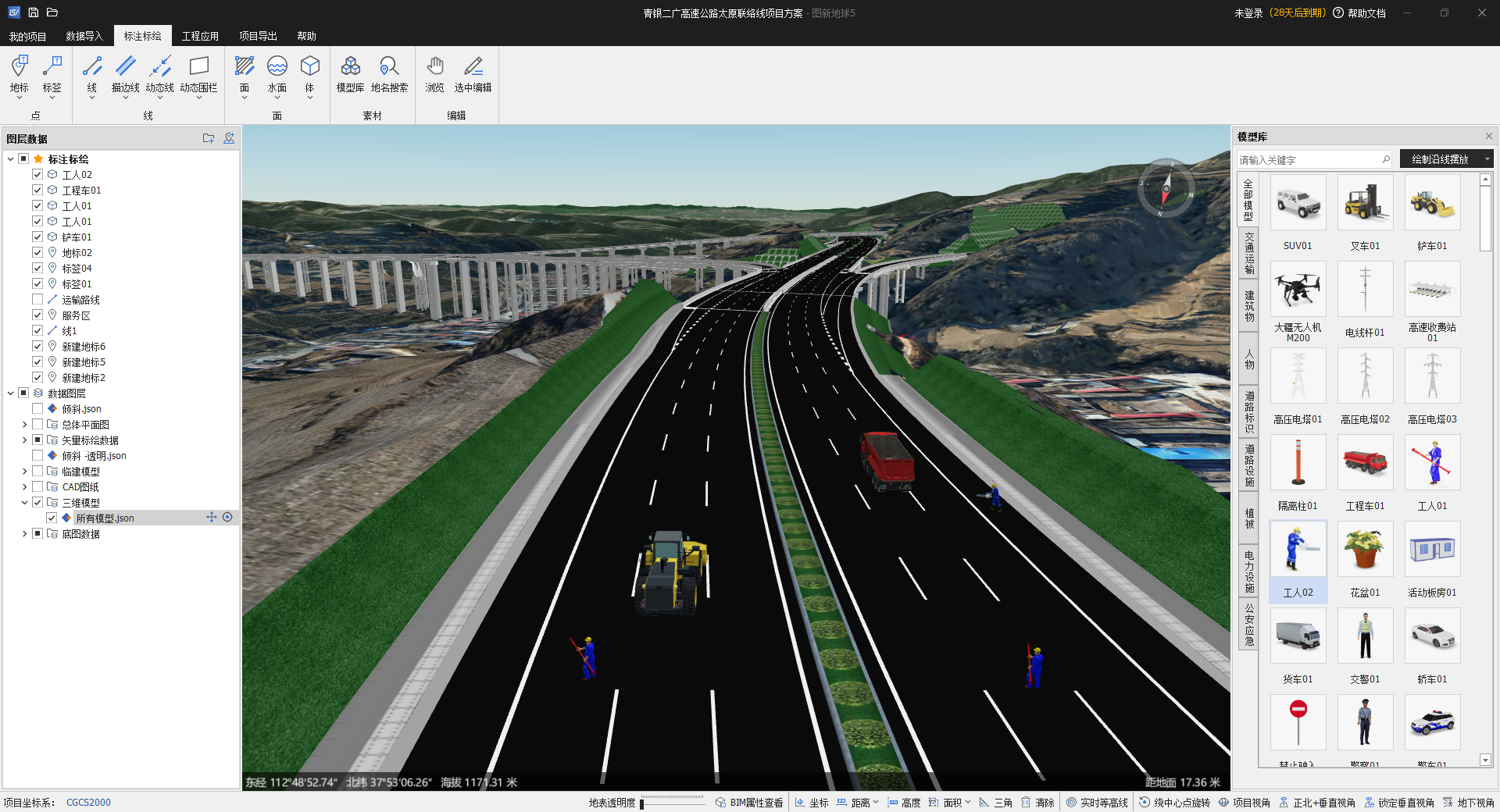This screenshot has width=1500, height=812.
Task: Click the compass in the 3D view
Action: 1166,189
